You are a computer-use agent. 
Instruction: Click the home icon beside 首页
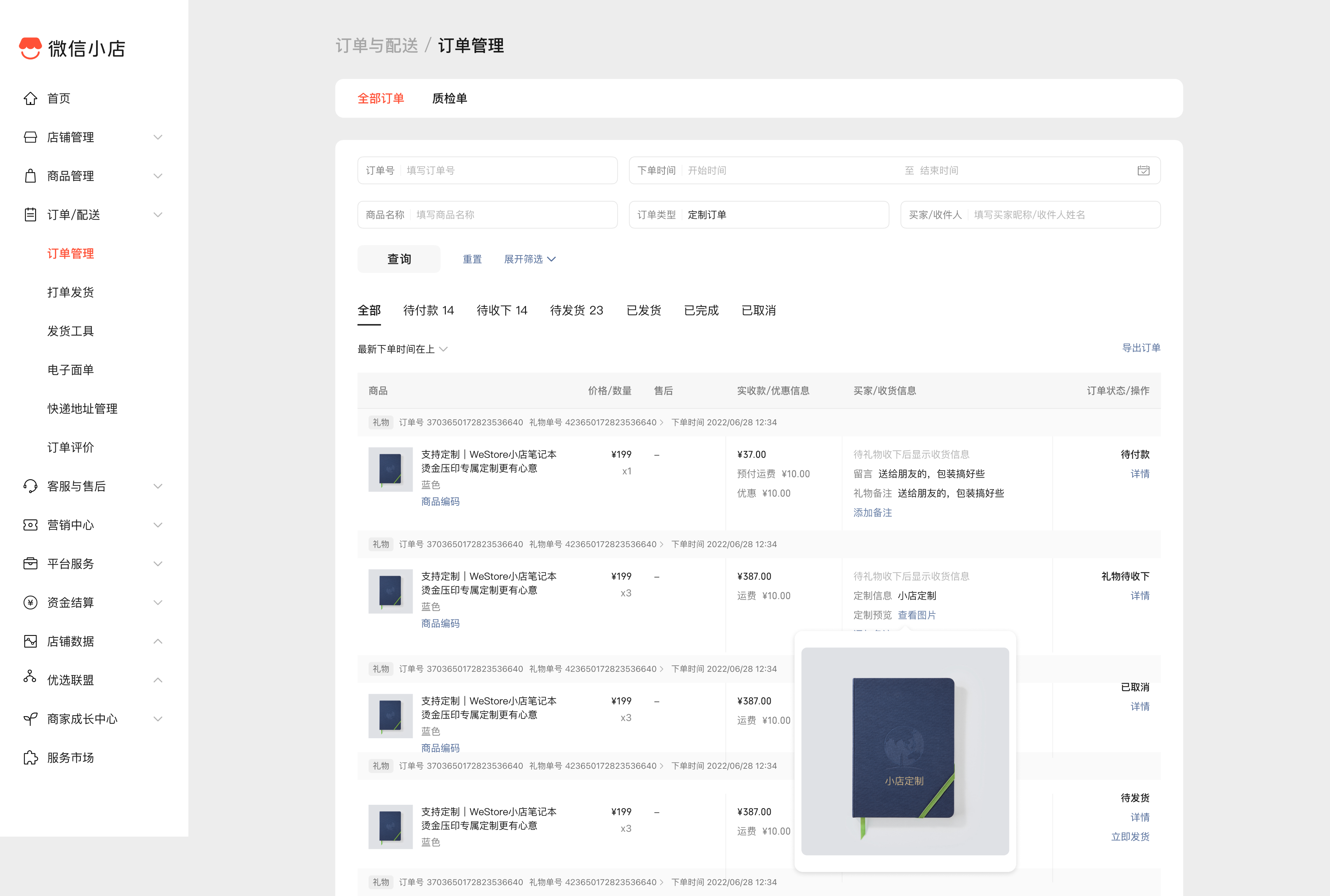[x=30, y=98]
